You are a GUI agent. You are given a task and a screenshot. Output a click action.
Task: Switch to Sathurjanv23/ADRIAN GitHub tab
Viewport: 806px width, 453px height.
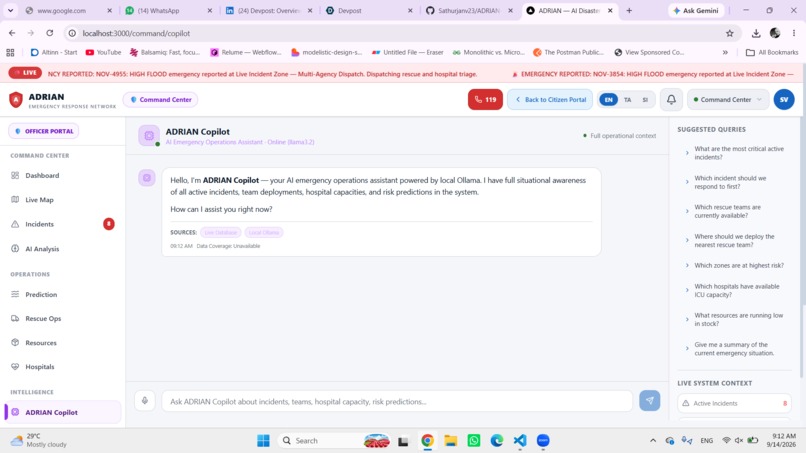469,10
